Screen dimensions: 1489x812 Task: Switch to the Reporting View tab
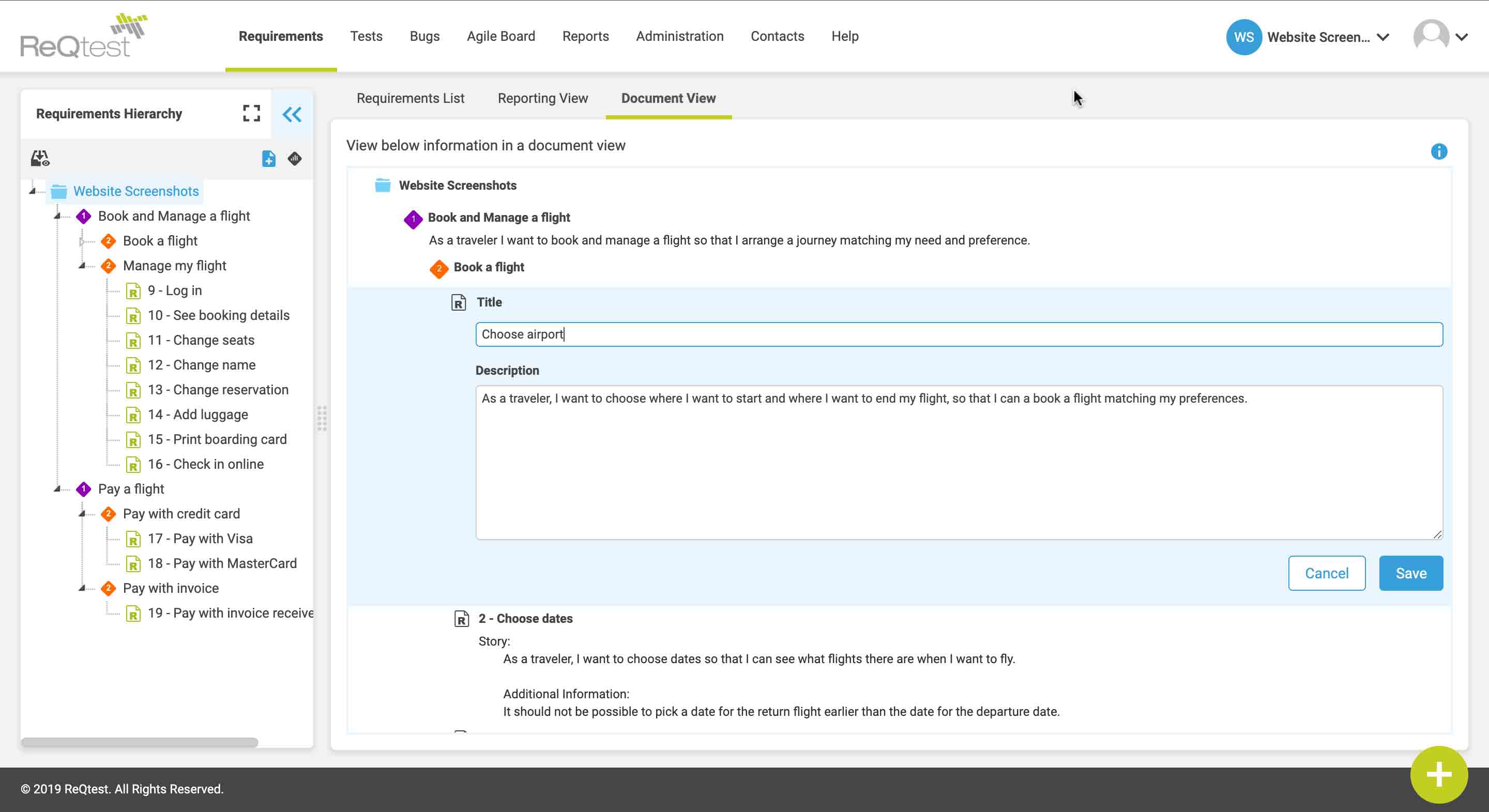542,98
